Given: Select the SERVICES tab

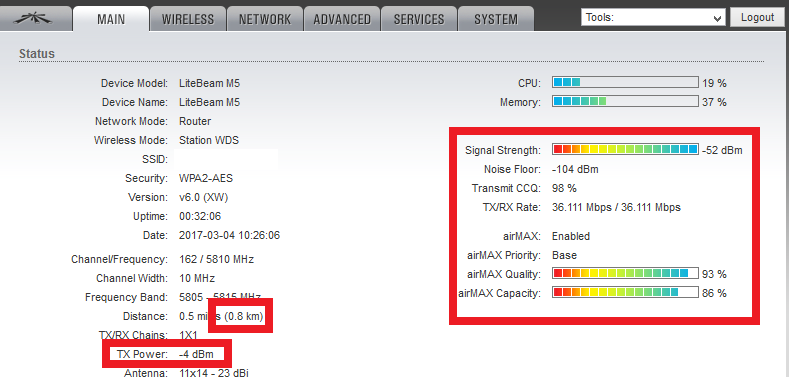Looking at the screenshot, I should coord(419,19).
